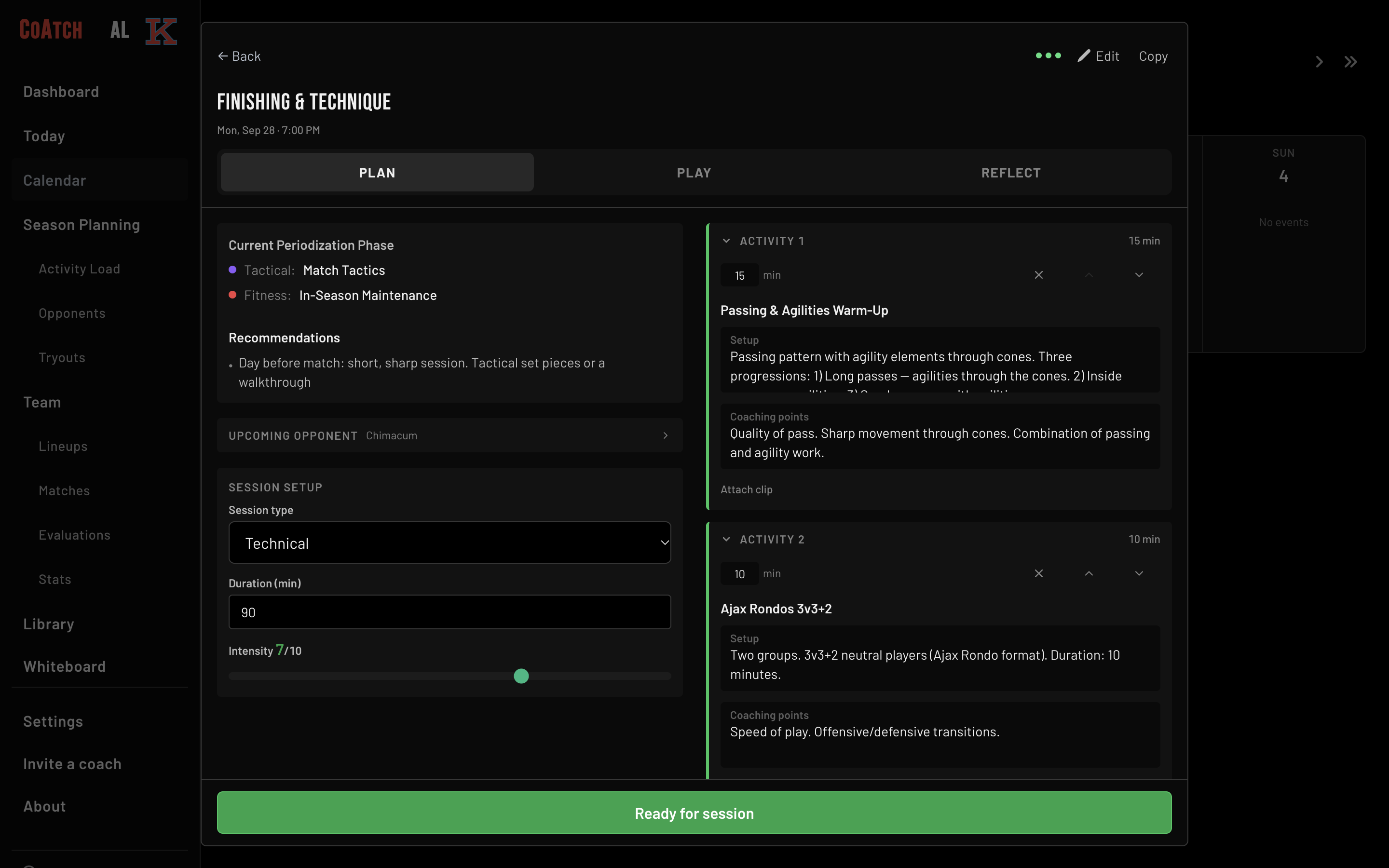
Task: Move Activity 1 down with arrow
Action: pyautogui.click(x=1139, y=275)
